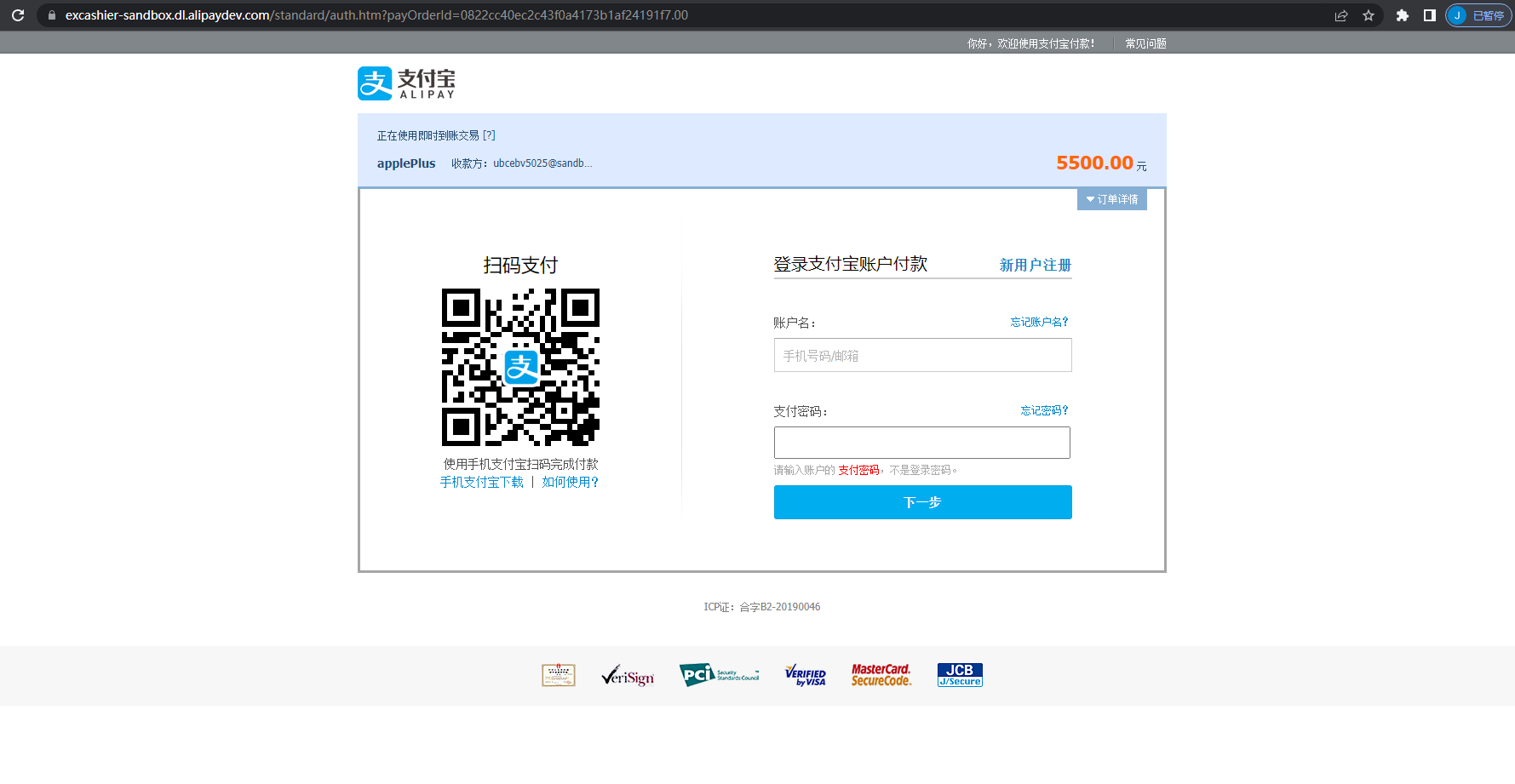Click the blue 下一步 button
The width and height of the screenshot is (1515, 784).
(922, 502)
